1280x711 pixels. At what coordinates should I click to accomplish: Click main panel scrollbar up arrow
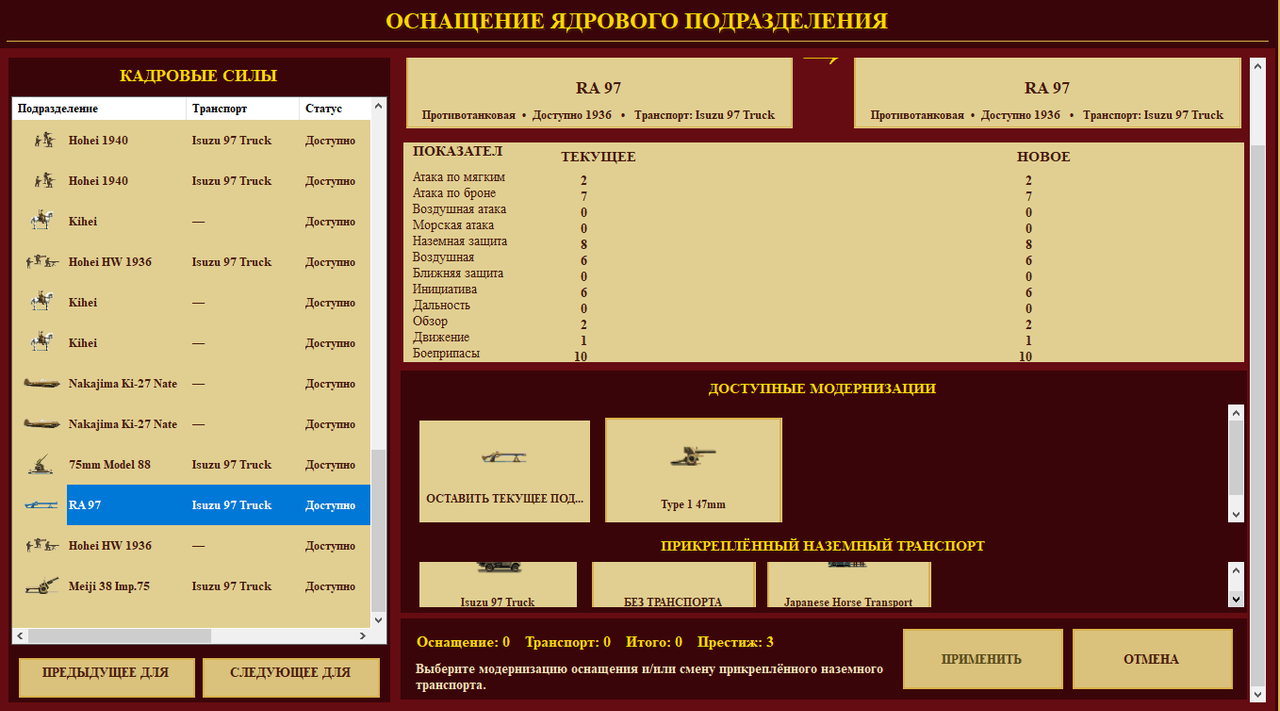pyautogui.click(x=1257, y=66)
